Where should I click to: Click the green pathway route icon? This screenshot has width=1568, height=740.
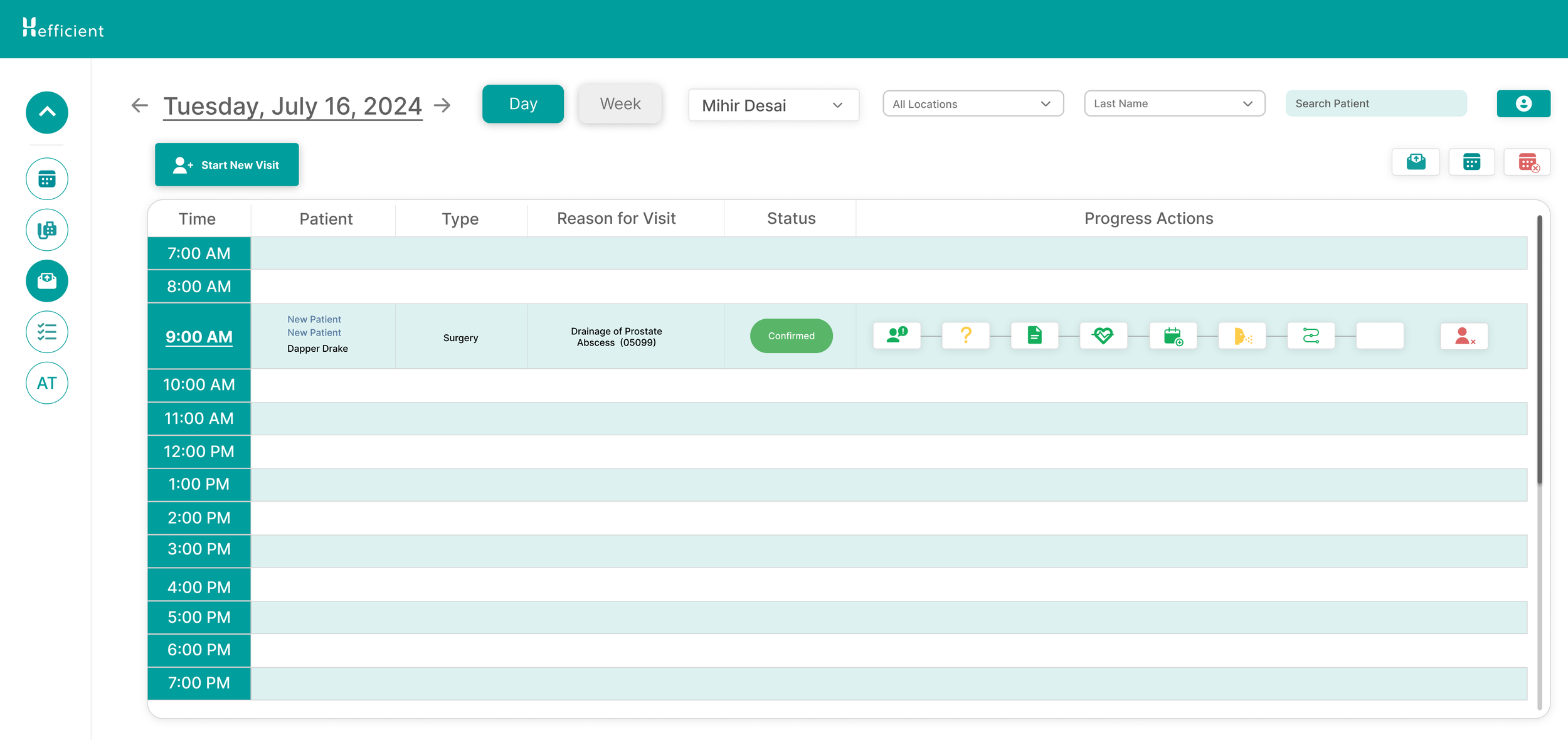click(x=1311, y=336)
